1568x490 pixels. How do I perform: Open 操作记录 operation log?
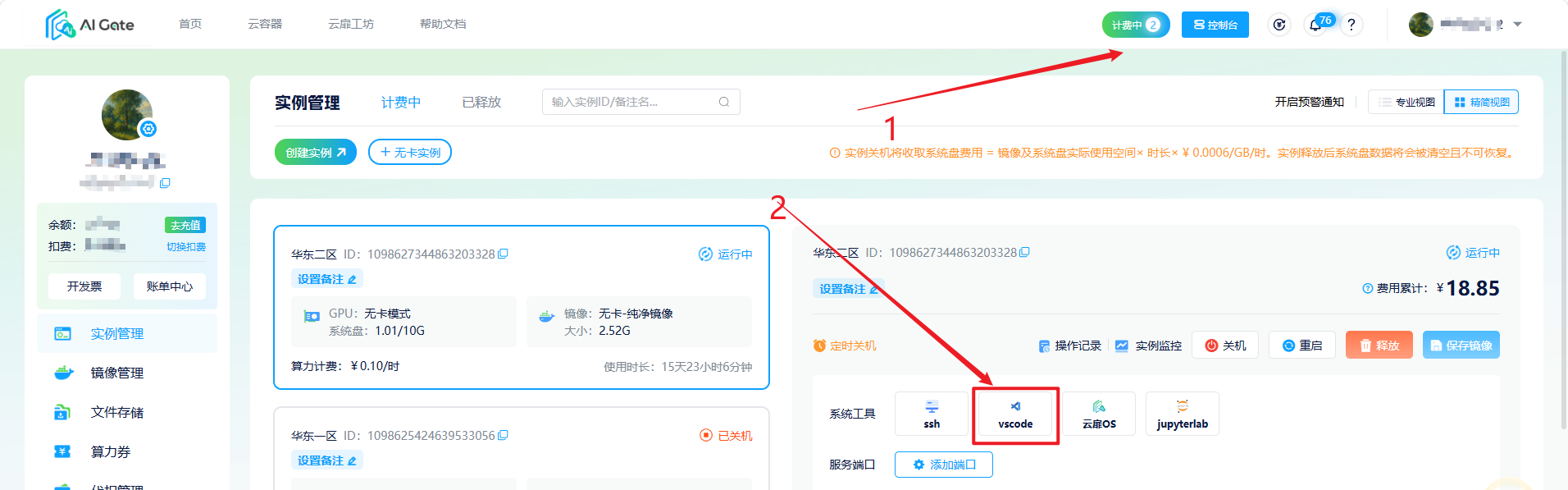(1070, 346)
